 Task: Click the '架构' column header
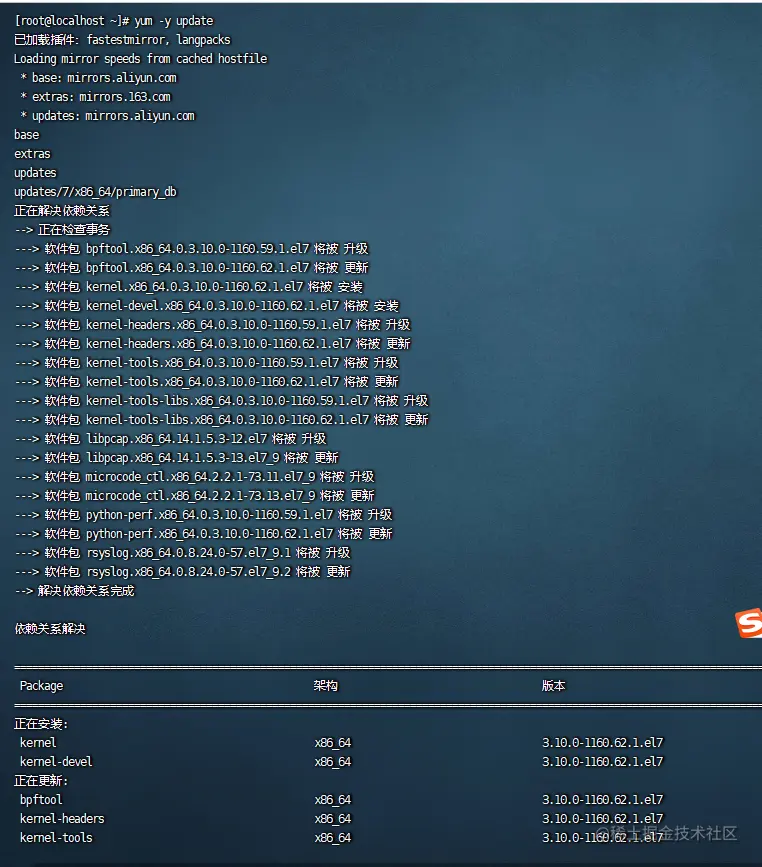[x=326, y=686]
